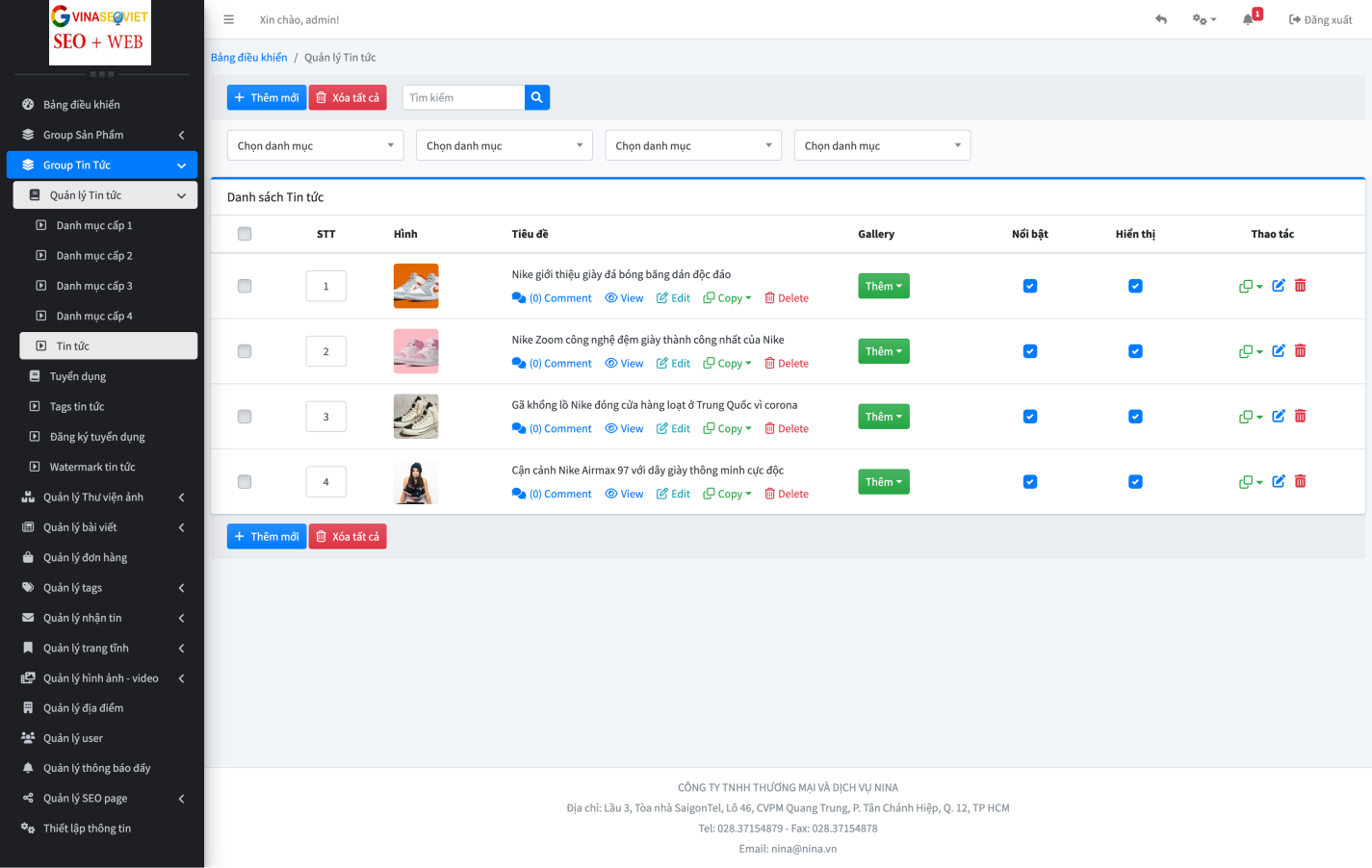The image size is (1372, 868).
Task: Click edit pencil icon for news row 2
Action: click(x=1279, y=351)
